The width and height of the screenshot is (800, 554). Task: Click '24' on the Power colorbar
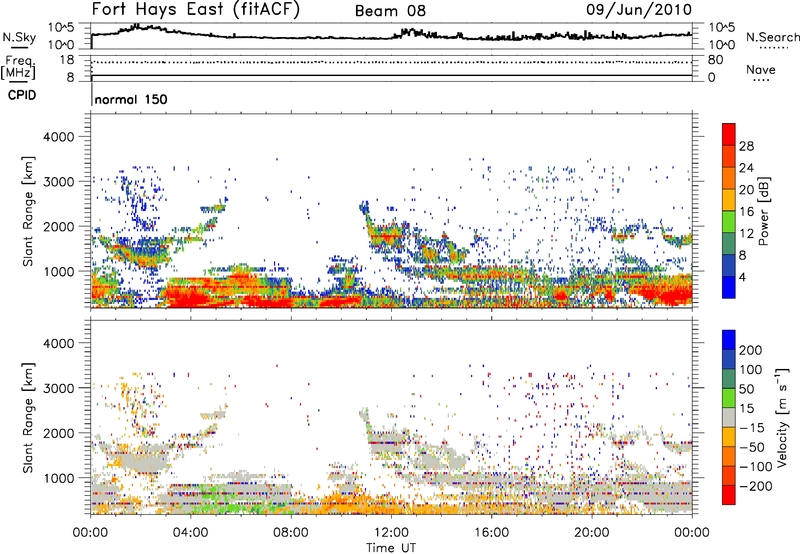point(746,168)
